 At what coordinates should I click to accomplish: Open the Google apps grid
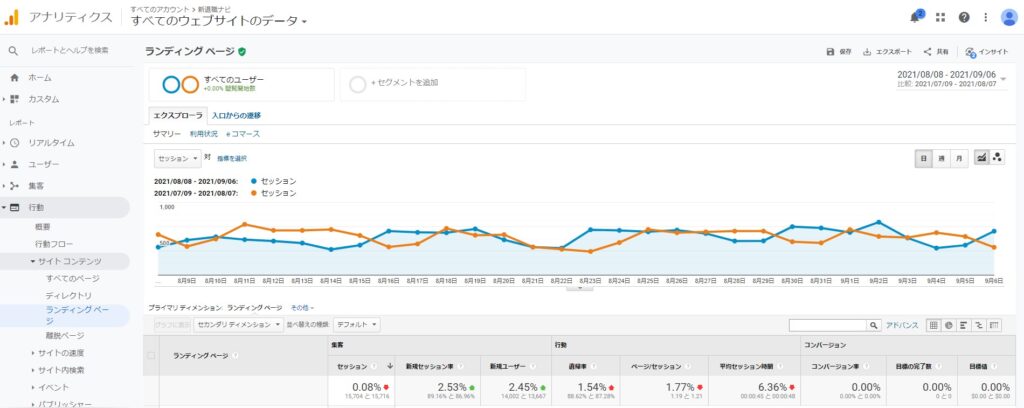940,18
